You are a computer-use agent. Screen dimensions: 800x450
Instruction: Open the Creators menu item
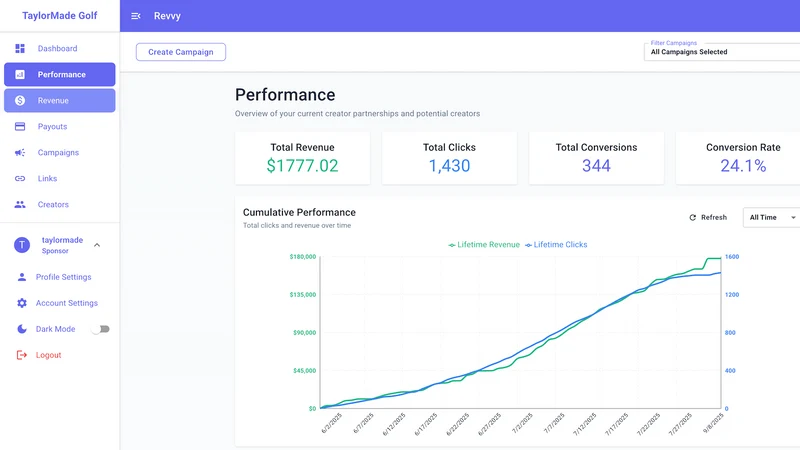point(60,205)
